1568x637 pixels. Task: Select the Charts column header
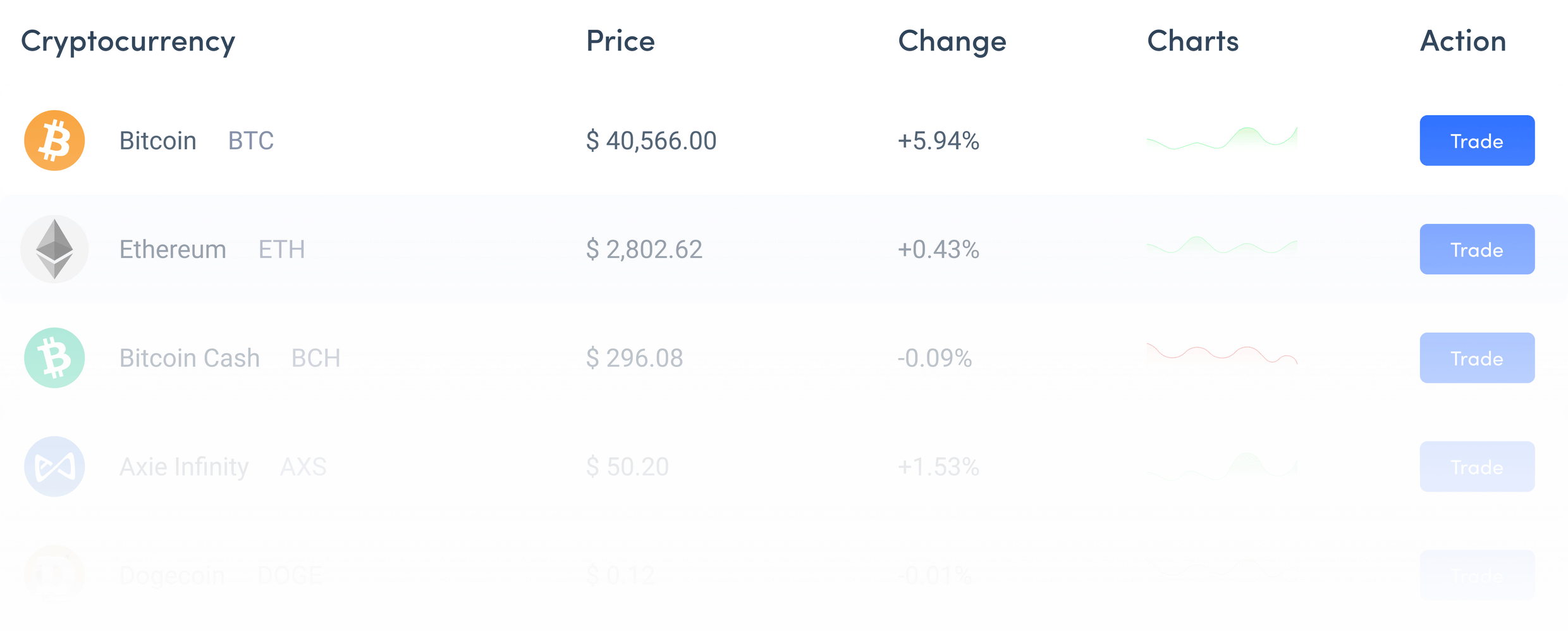[1193, 41]
